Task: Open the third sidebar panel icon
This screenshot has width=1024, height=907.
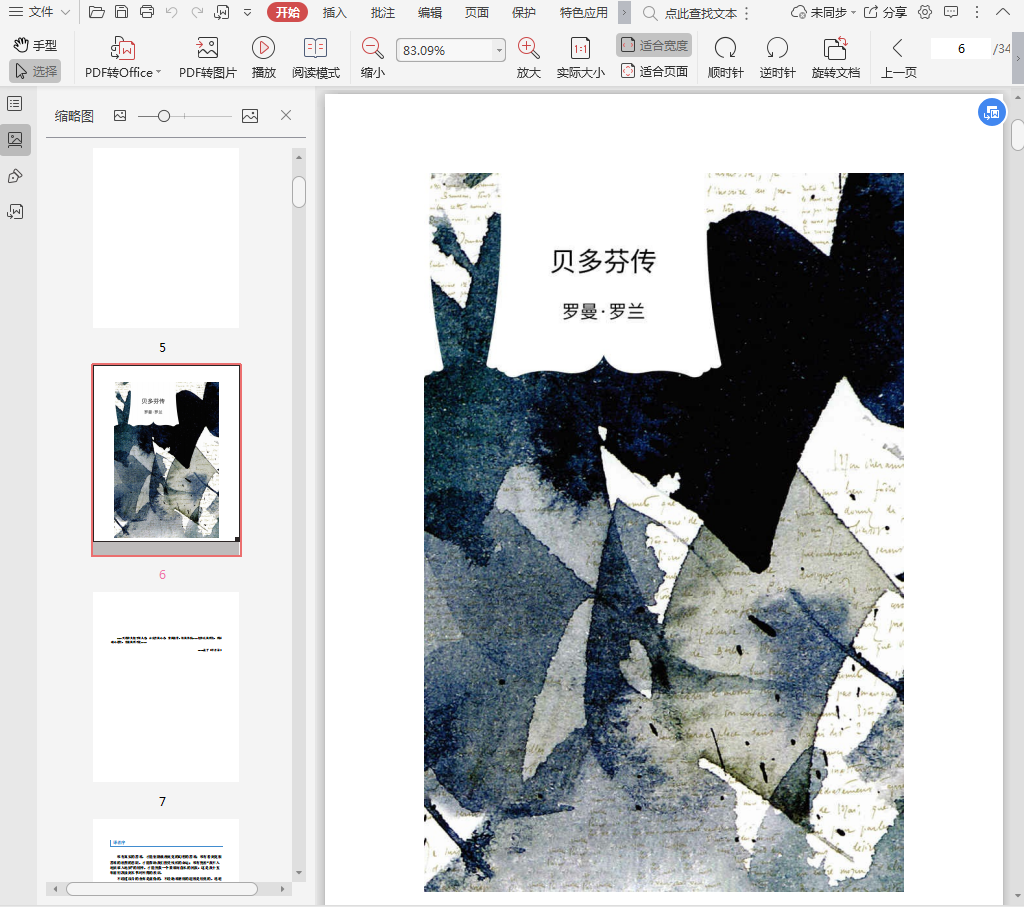Action: [x=15, y=176]
